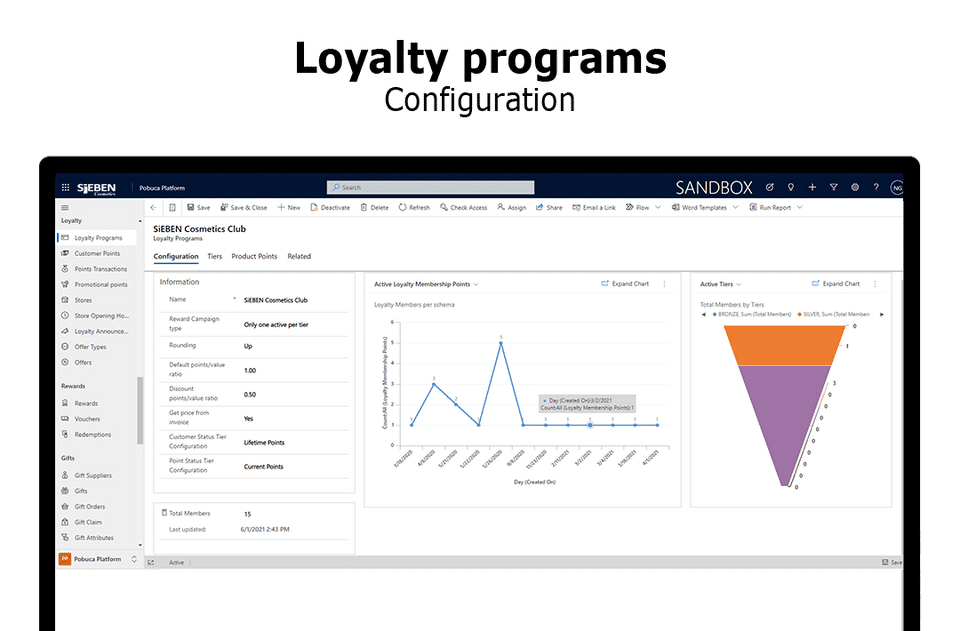Click Save & Close
The height and width of the screenshot is (631, 960).
coord(244,207)
